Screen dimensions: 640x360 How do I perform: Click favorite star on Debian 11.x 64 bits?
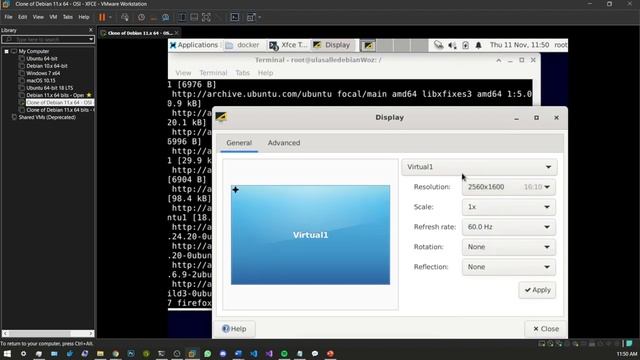pyautogui.click(x=89, y=95)
